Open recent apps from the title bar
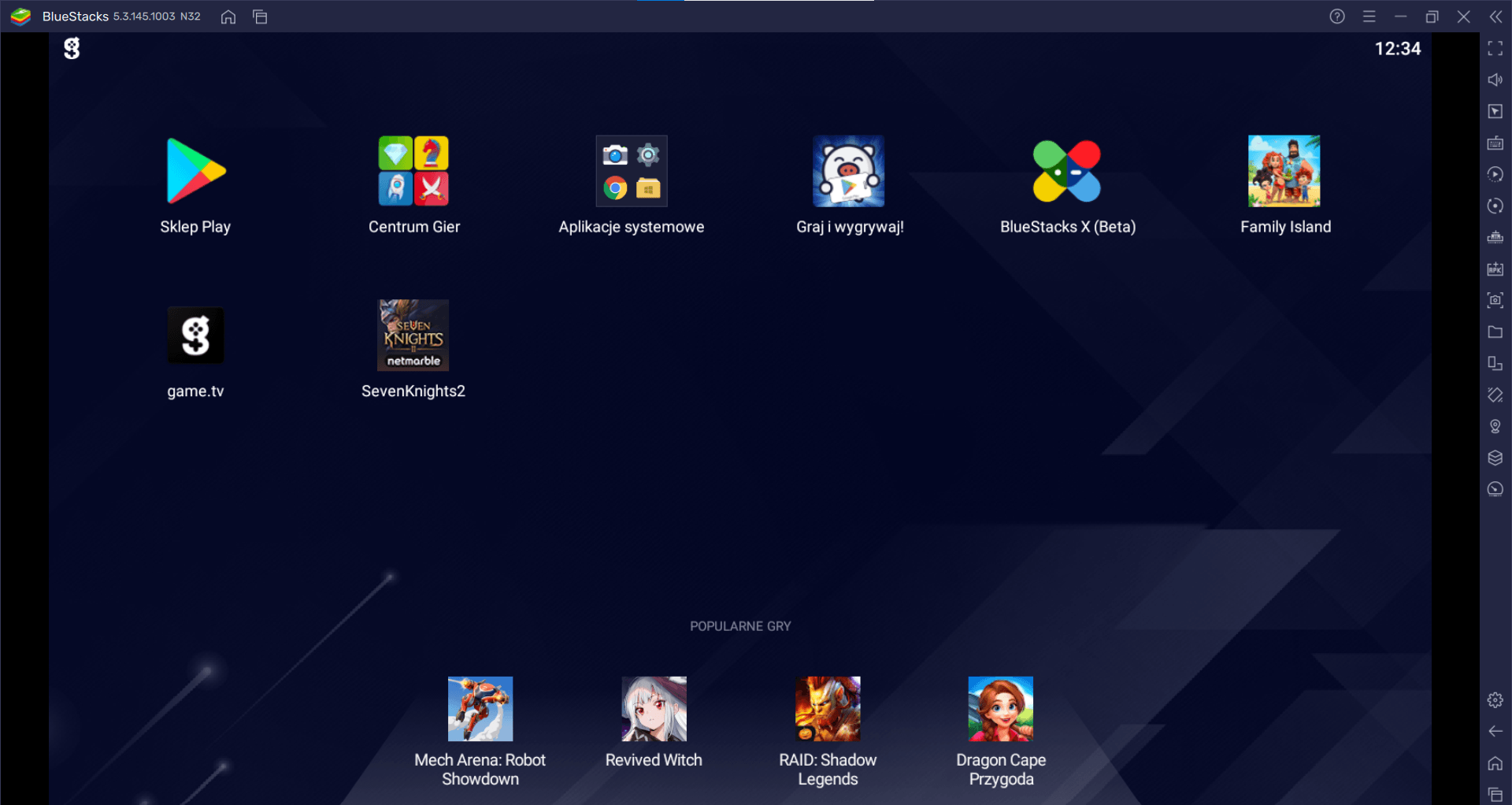 click(x=260, y=17)
